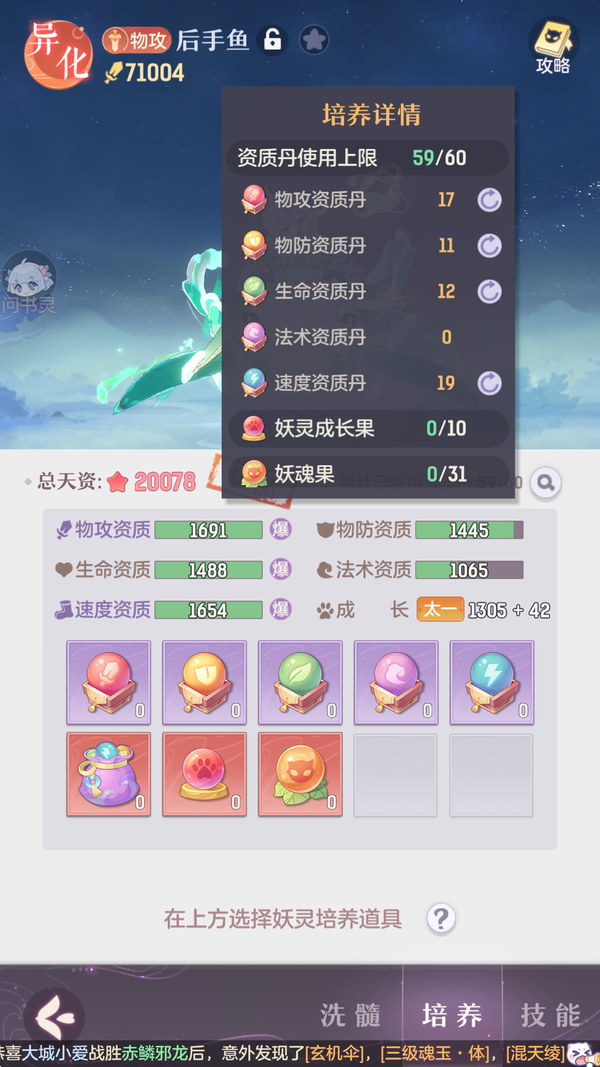Click the 物防资质 progress bar
This screenshot has width=600, height=1067.
tap(469, 530)
